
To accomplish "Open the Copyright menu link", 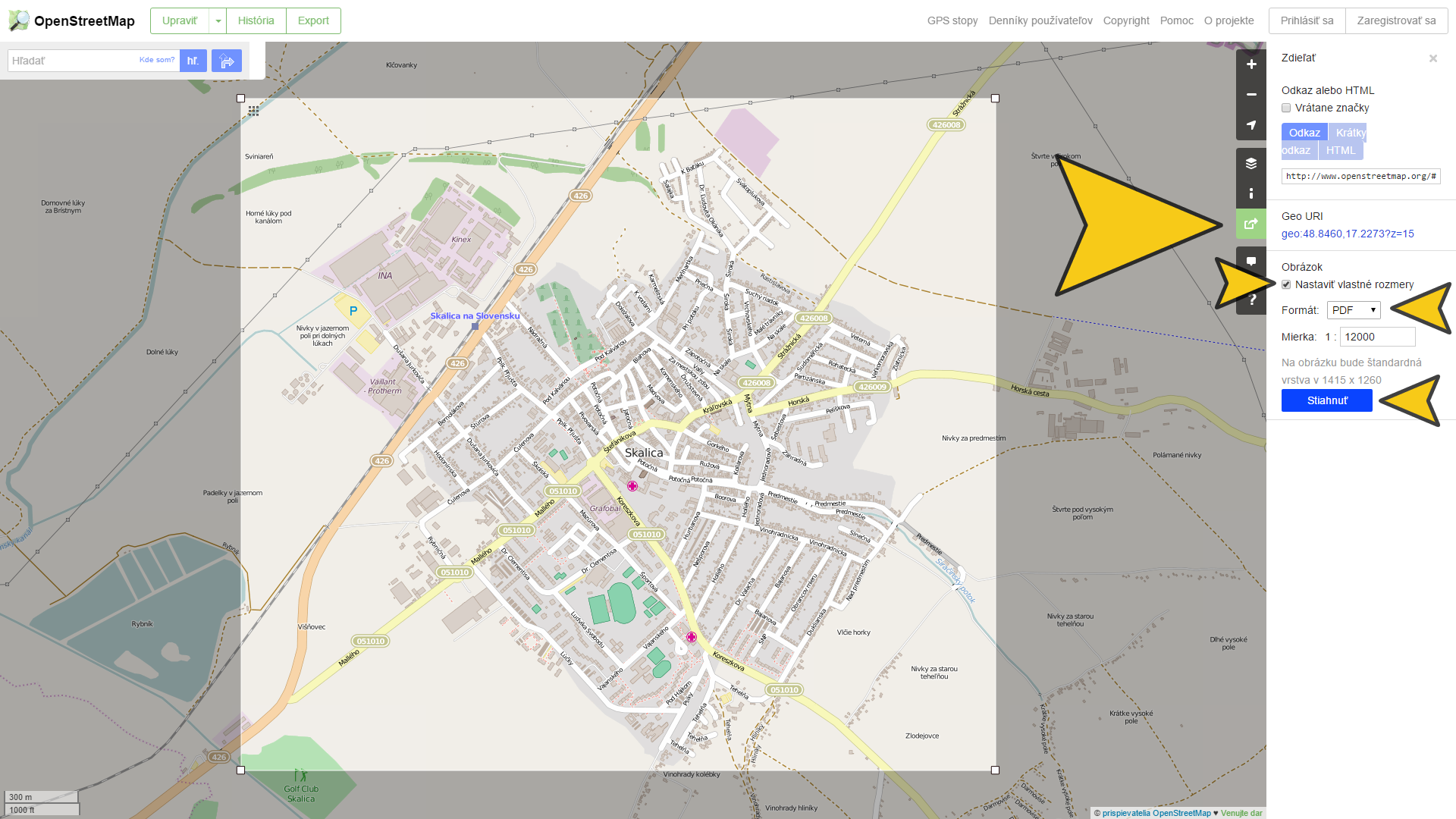I will click(1126, 20).
